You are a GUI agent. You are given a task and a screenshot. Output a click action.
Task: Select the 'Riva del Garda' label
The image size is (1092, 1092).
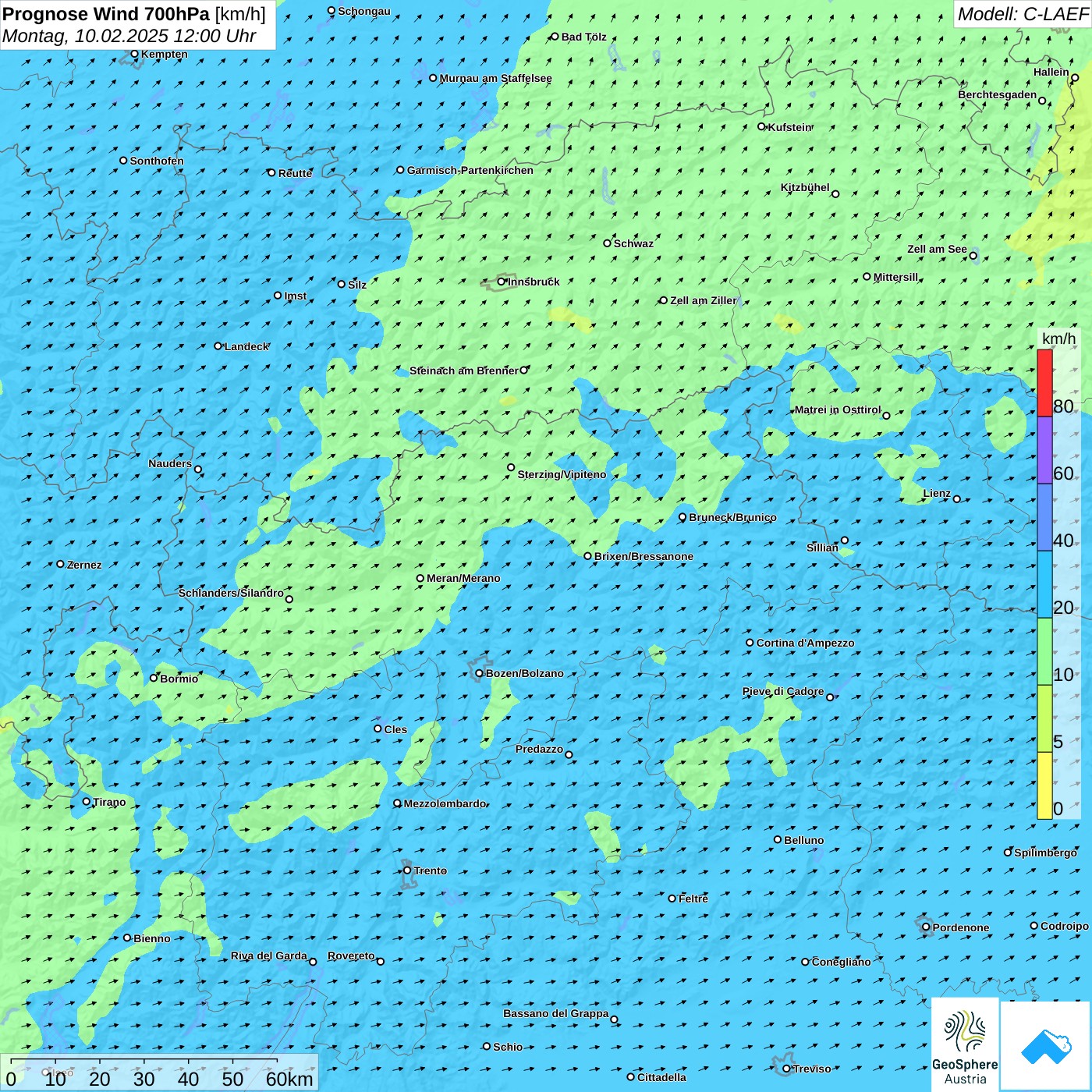point(269,955)
